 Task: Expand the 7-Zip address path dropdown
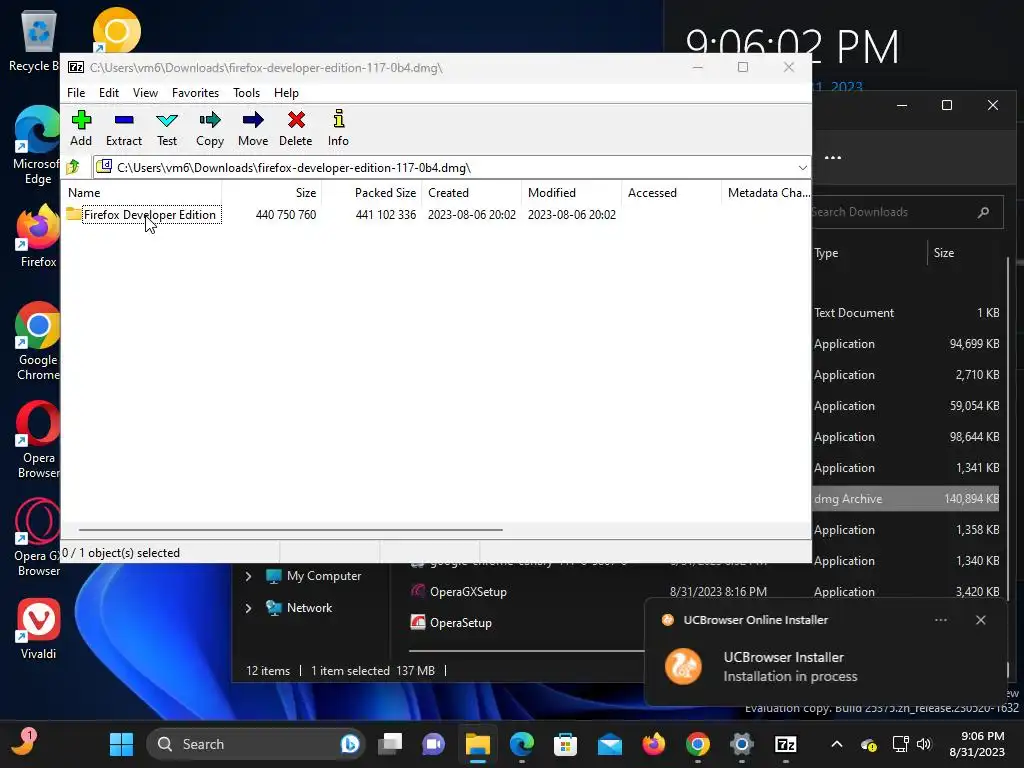(x=803, y=168)
